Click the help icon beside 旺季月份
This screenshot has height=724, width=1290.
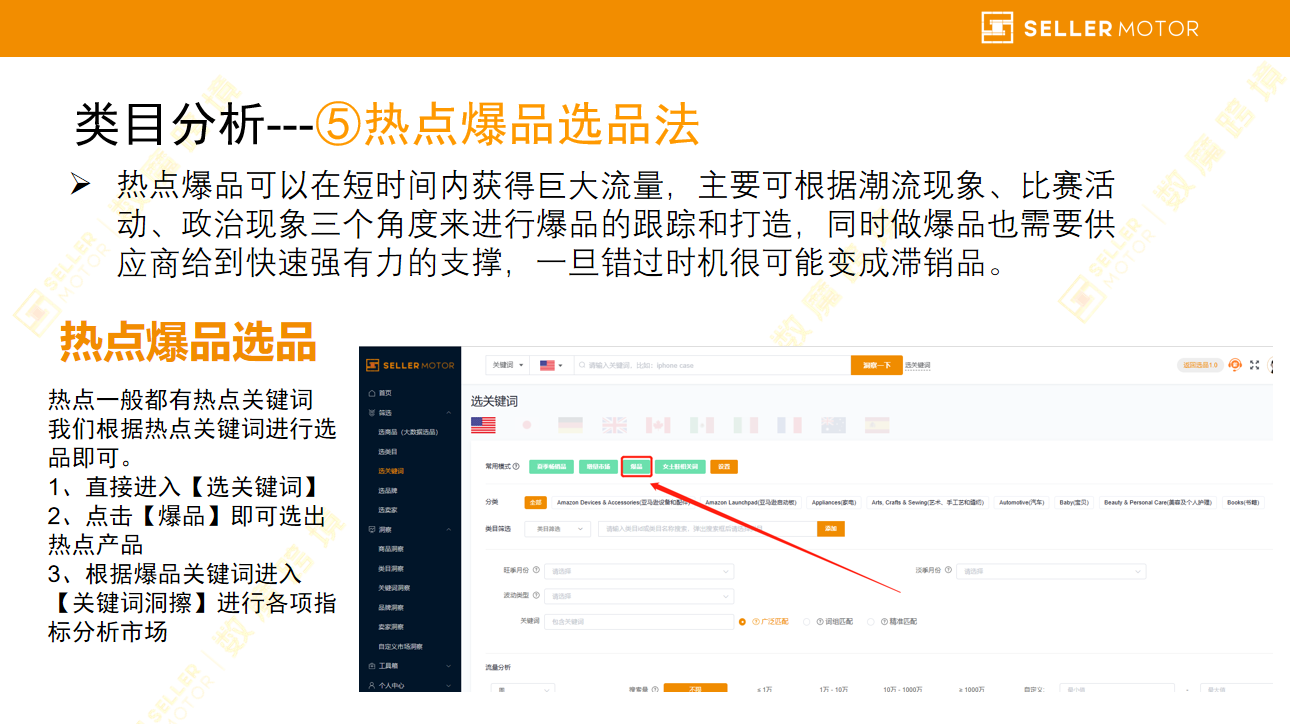point(537,571)
